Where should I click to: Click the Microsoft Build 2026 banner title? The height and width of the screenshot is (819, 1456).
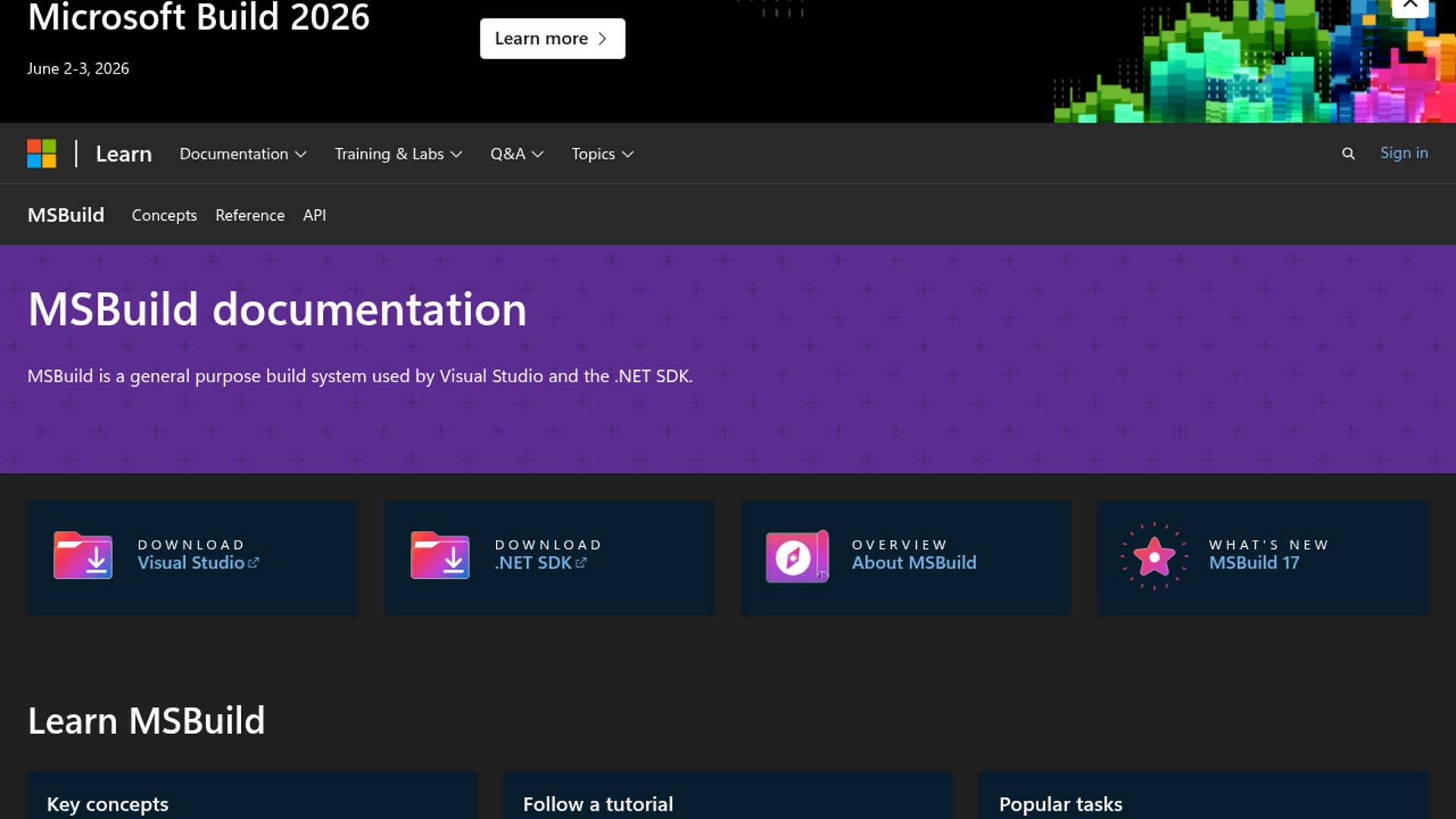click(x=199, y=17)
